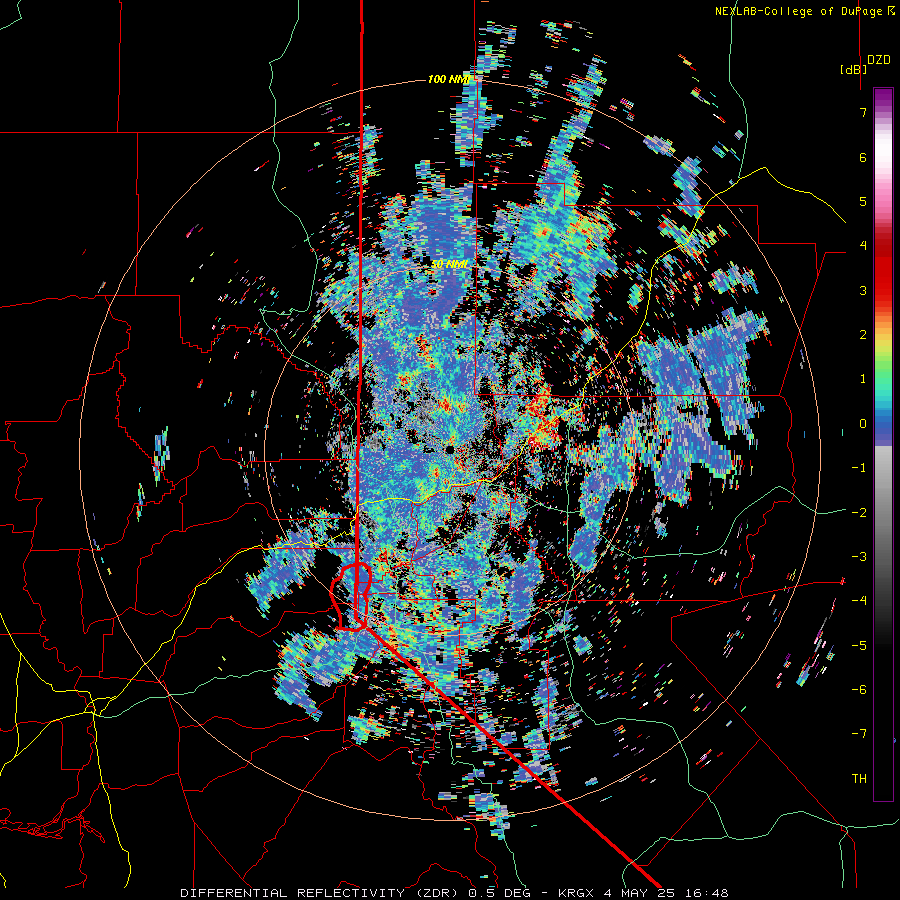Image resolution: width=900 pixels, height=900 pixels.
Task: Click the NEXLAB-College of DuPage watermark text
Action: 804,11
